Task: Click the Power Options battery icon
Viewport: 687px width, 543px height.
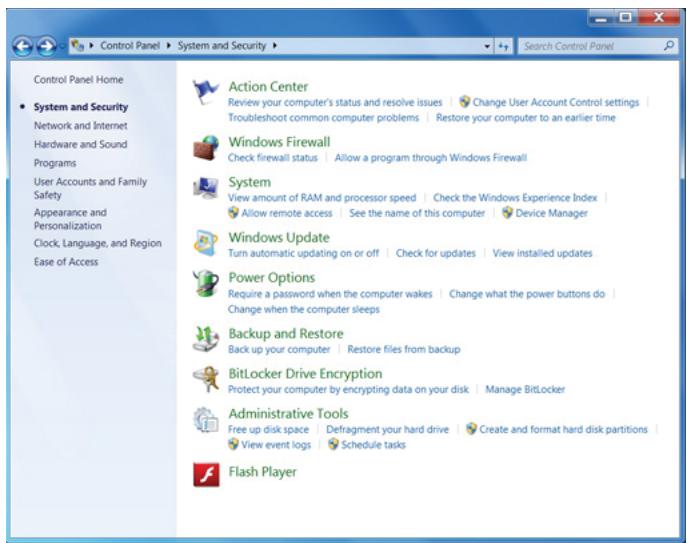Action: click(x=206, y=283)
